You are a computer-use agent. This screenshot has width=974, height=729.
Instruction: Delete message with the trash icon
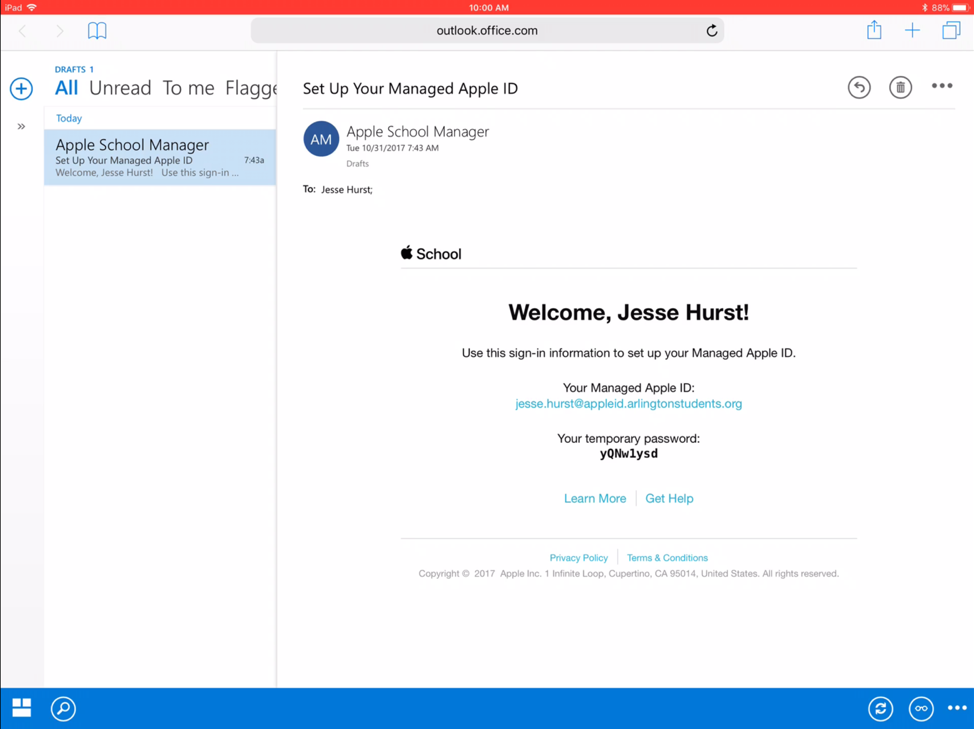tap(900, 88)
